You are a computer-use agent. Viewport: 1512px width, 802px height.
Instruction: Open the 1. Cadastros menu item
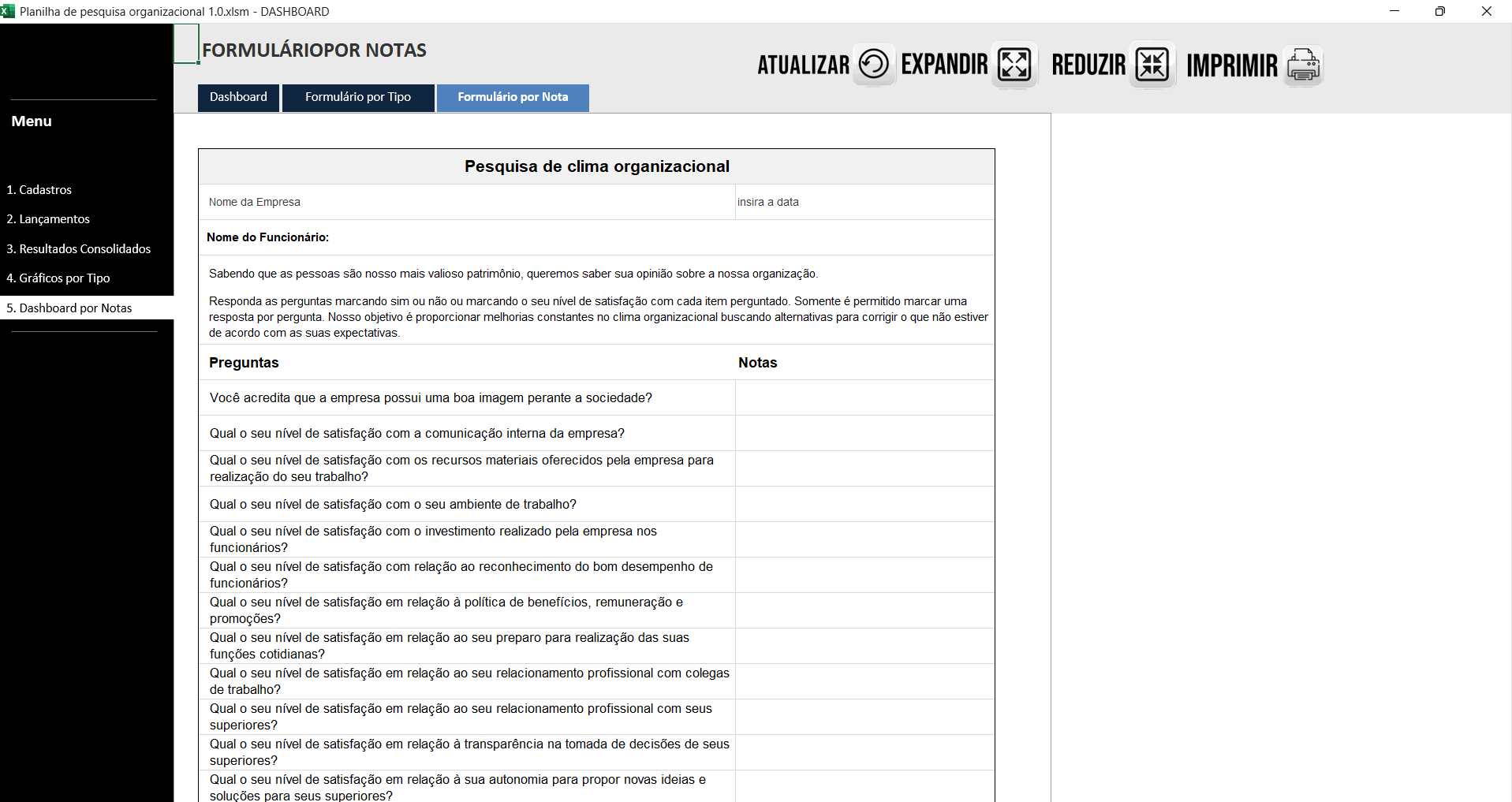click(x=39, y=190)
